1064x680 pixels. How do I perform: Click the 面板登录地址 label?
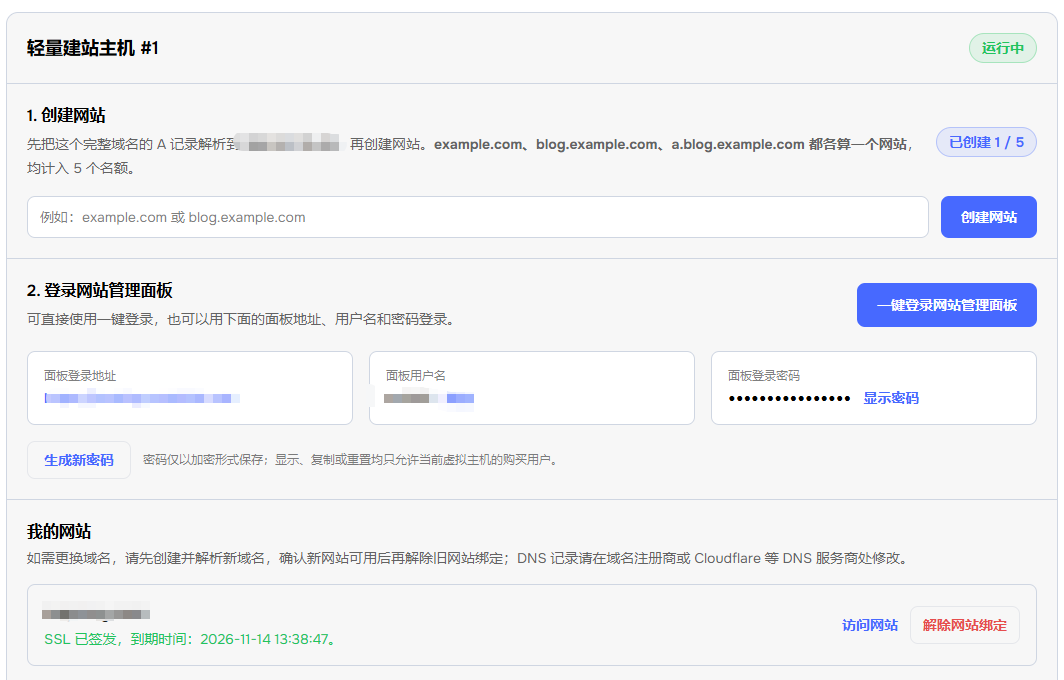point(80,376)
